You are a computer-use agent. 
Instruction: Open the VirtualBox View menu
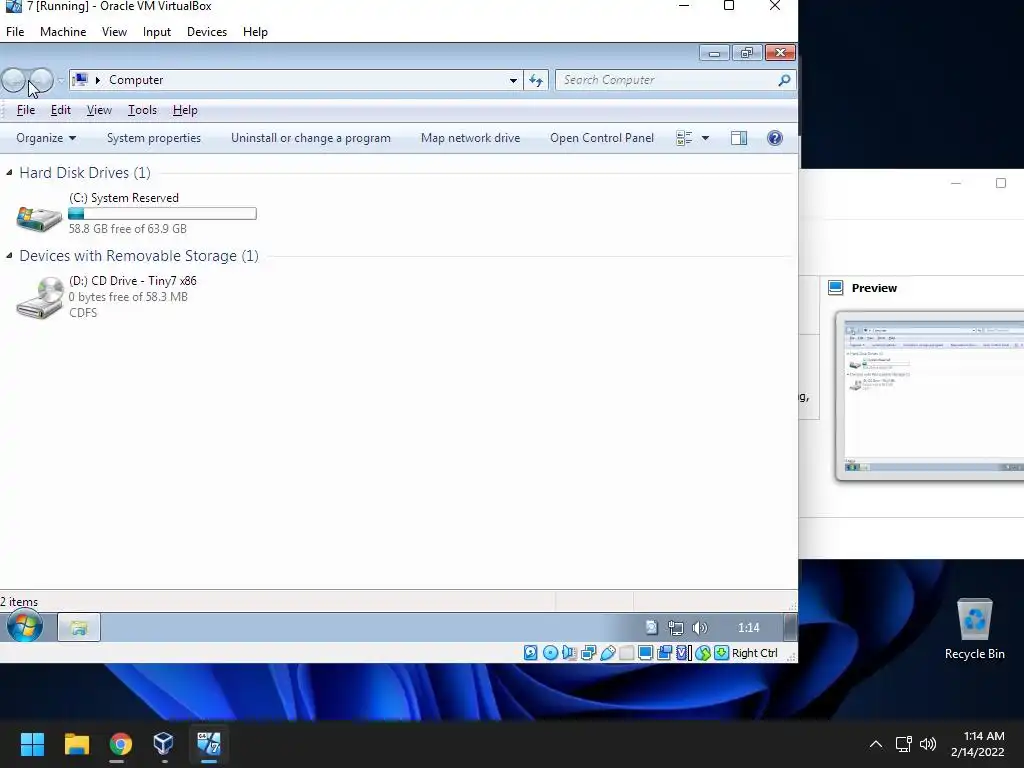[x=114, y=32]
